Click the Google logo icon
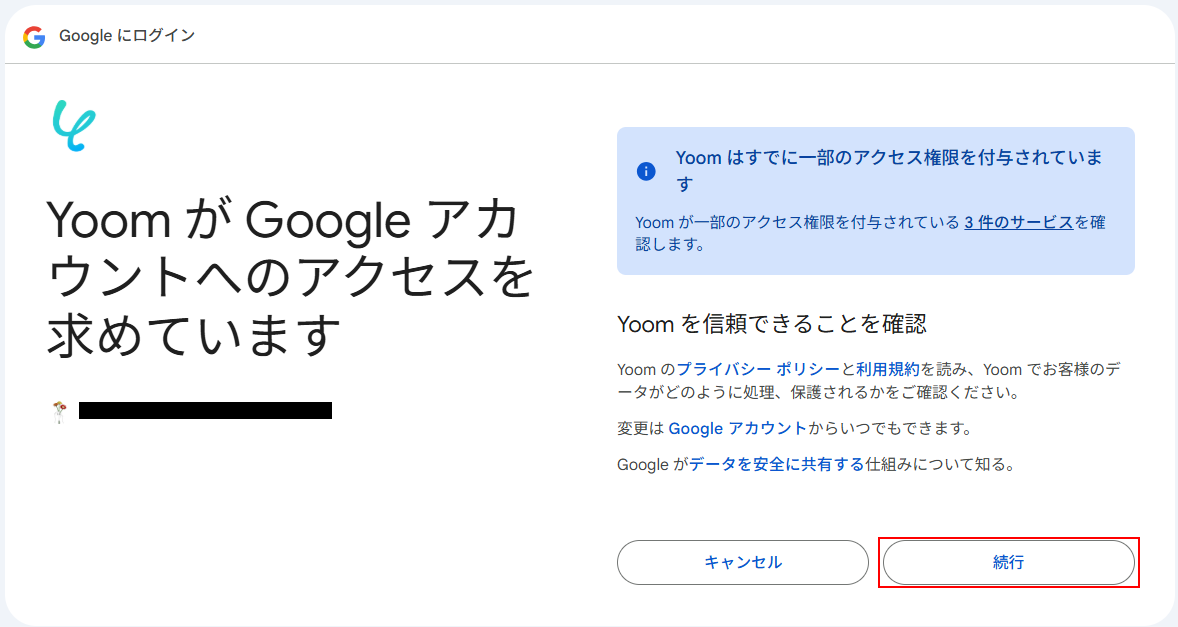The image size is (1178, 627). coord(34,37)
